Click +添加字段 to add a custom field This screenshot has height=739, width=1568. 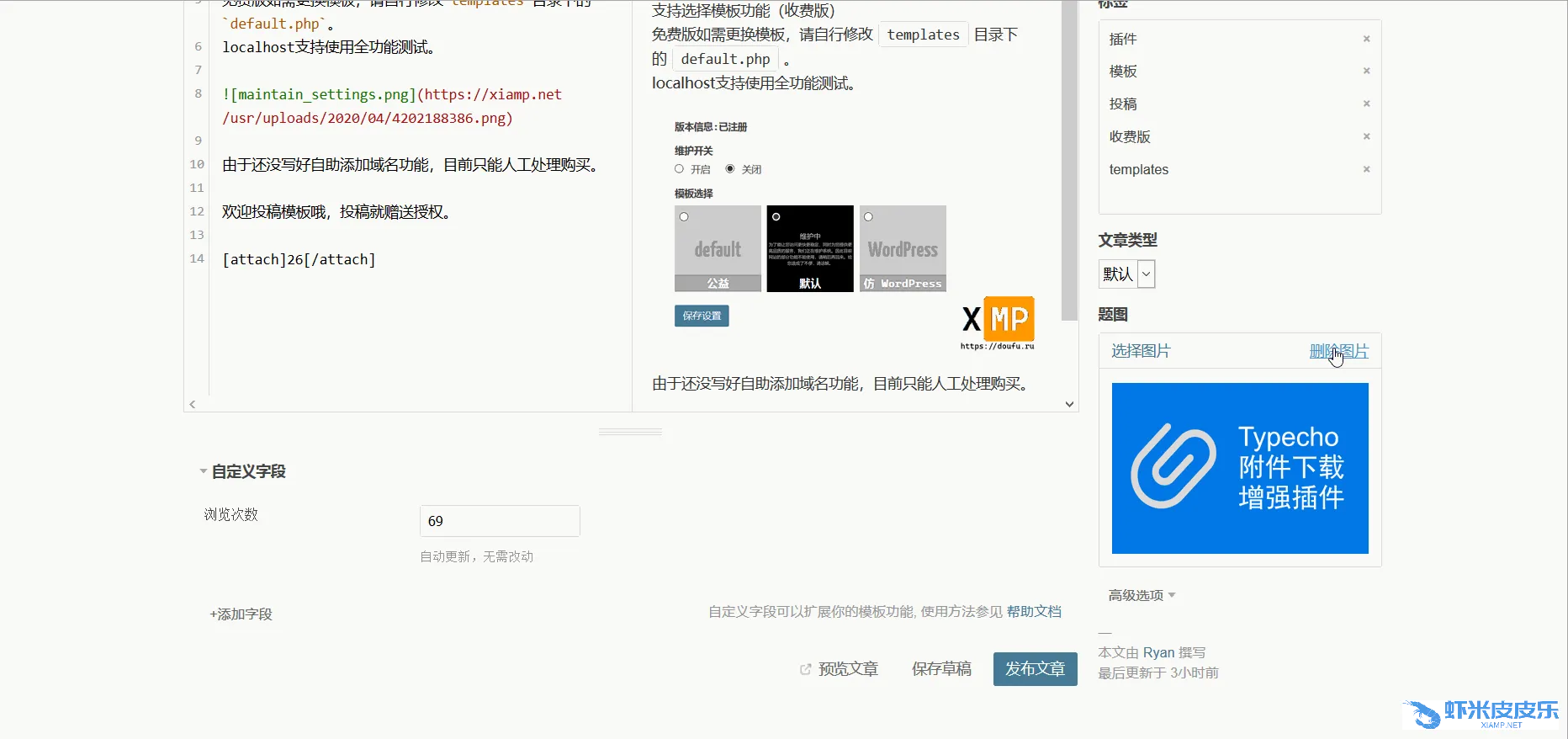point(241,614)
